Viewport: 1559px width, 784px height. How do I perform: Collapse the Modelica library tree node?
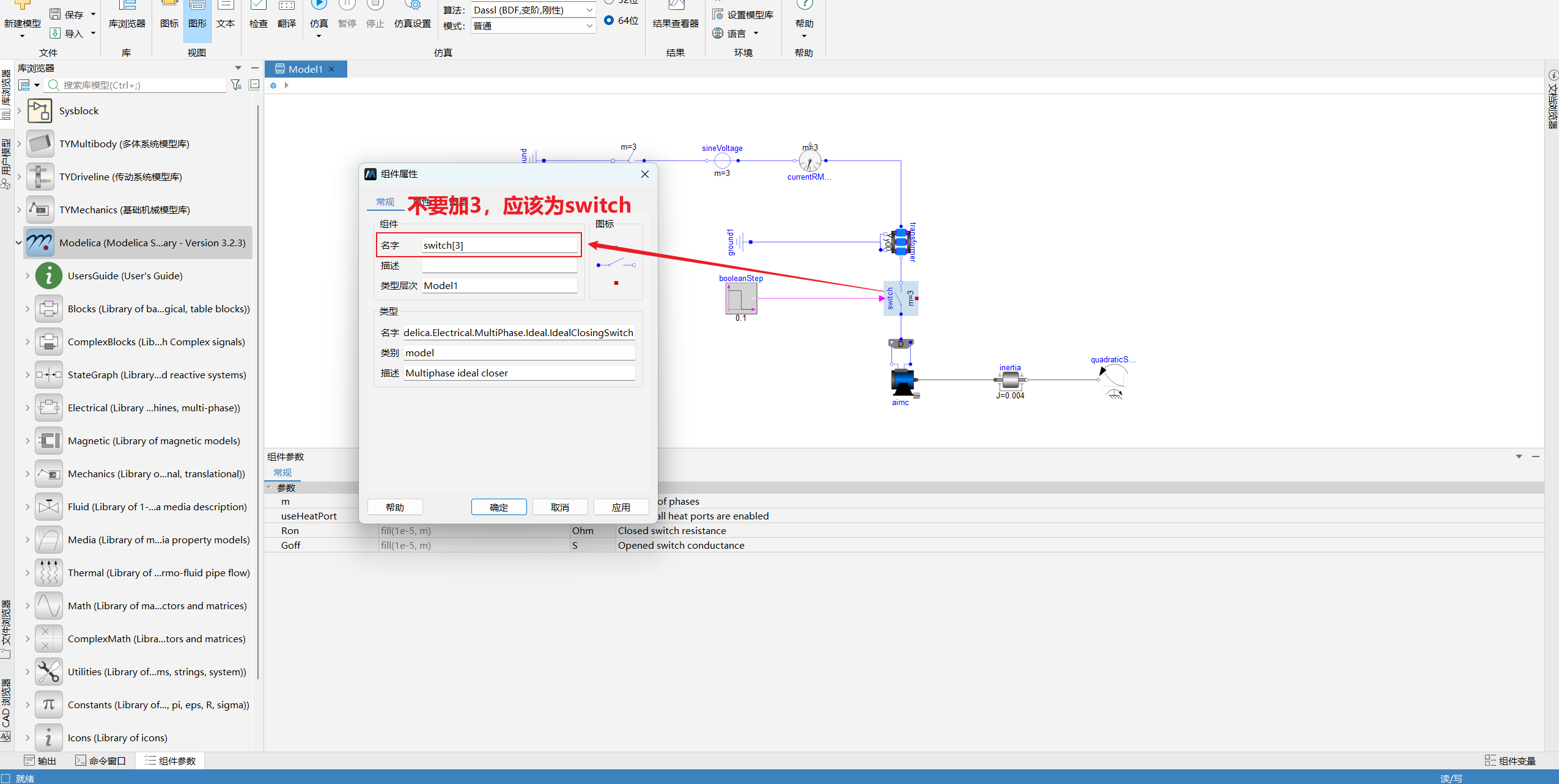[18, 243]
